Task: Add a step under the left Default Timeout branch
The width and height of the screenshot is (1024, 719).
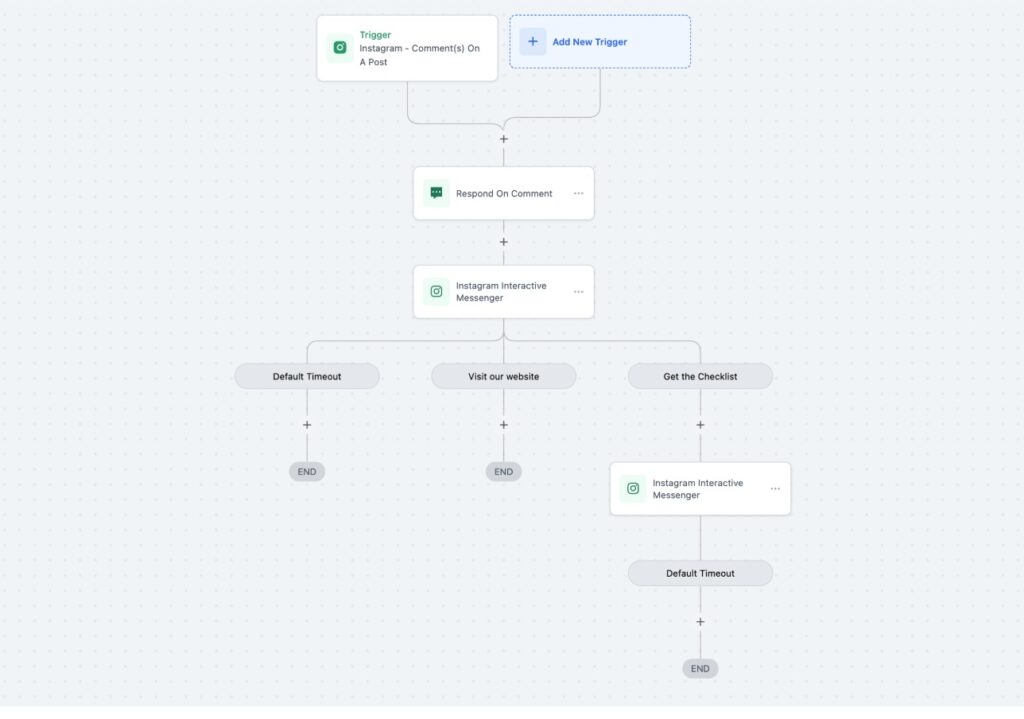Action: click(307, 425)
